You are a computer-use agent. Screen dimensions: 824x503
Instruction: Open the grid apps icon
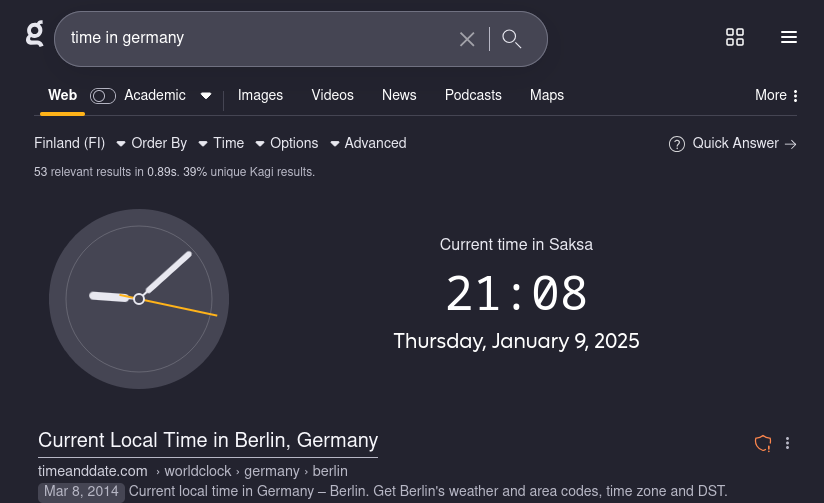coord(735,38)
